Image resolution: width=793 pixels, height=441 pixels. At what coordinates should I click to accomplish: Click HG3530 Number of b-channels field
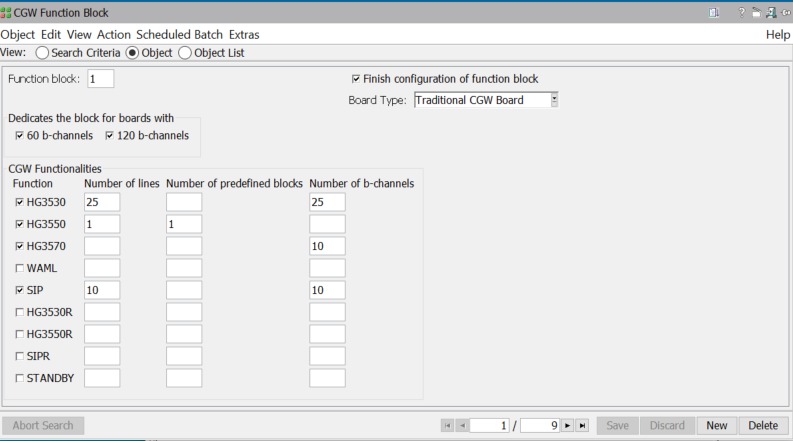tap(327, 202)
